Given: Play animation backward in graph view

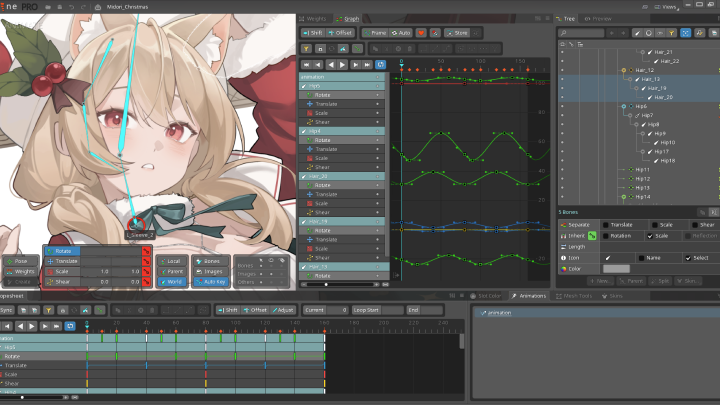Looking at the screenshot, I should 331,65.
